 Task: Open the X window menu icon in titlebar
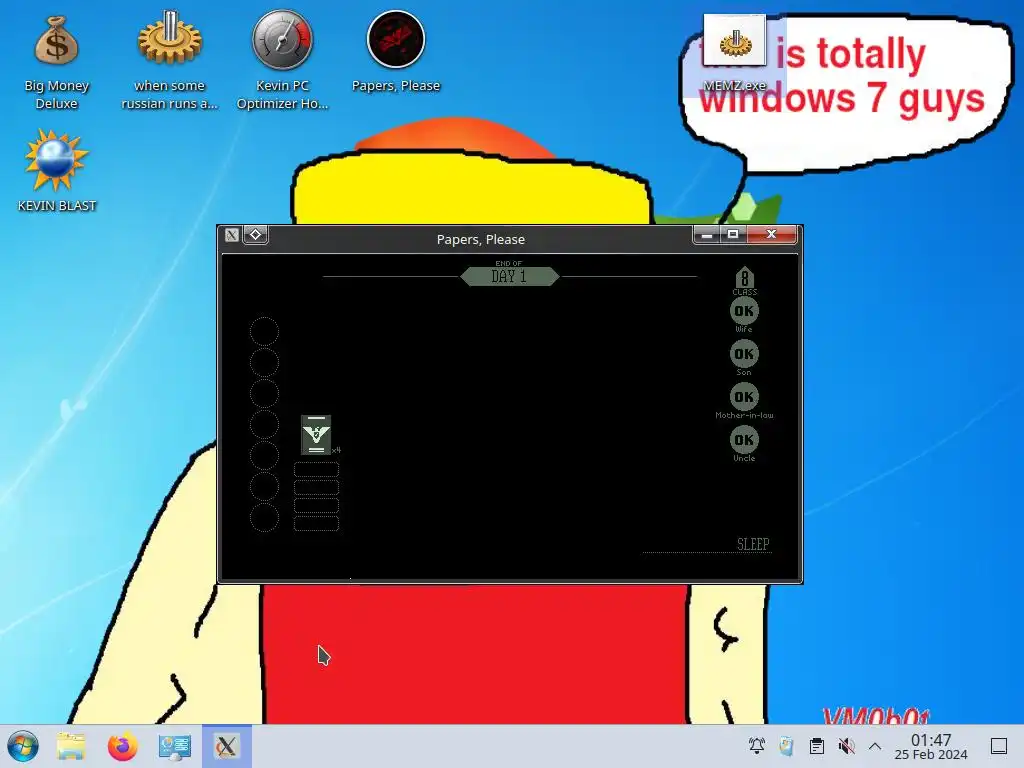point(232,234)
